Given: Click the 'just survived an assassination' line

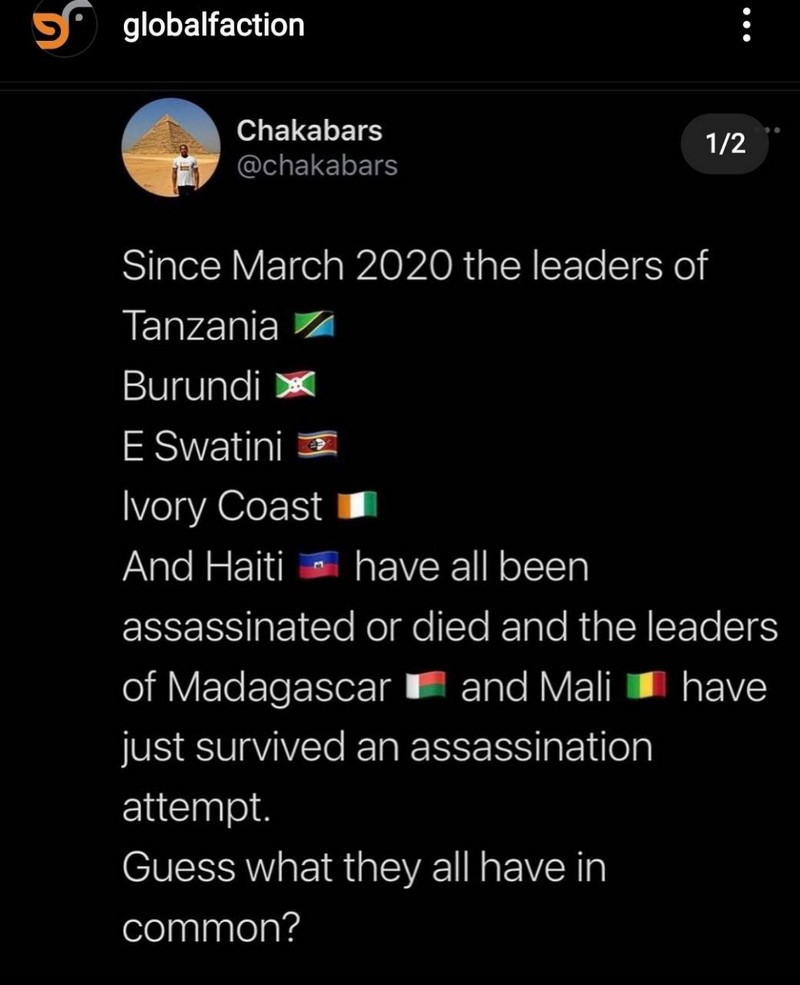Looking at the screenshot, I should 386,747.
